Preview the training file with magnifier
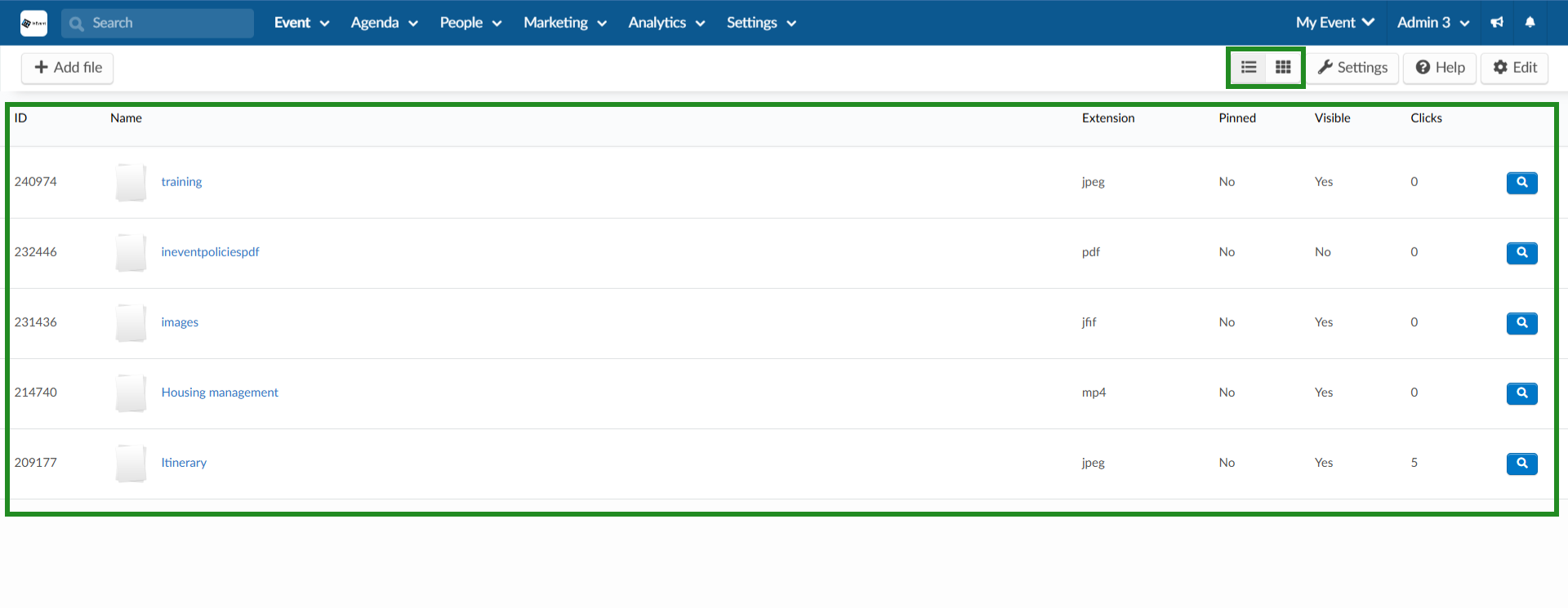Image resolution: width=1568 pixels, height=608 pixels. (x=1521, y=183)
